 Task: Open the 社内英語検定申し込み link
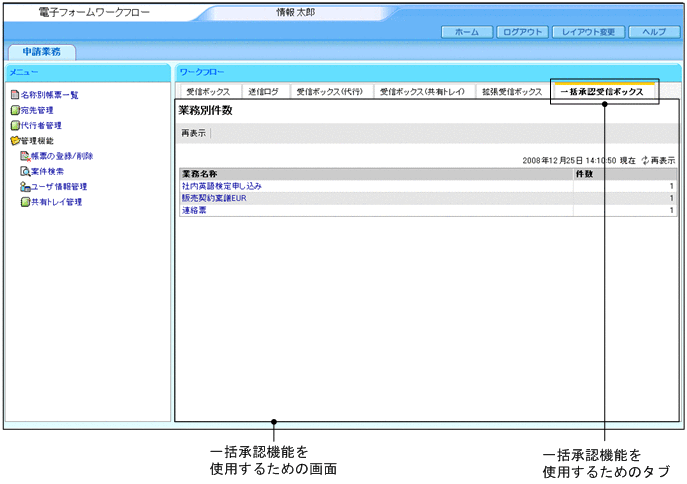point(221,186)
